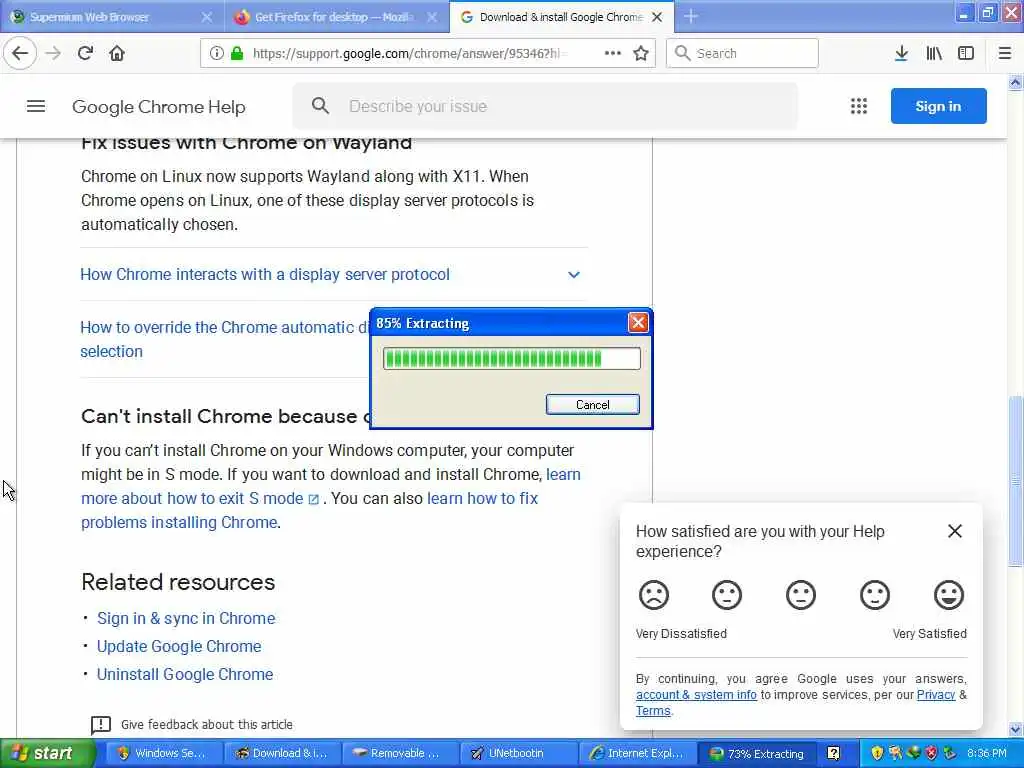The width and height of the screenshot is (1024, 768).
Task: Reload the current page
Action: tap(85, 53)
